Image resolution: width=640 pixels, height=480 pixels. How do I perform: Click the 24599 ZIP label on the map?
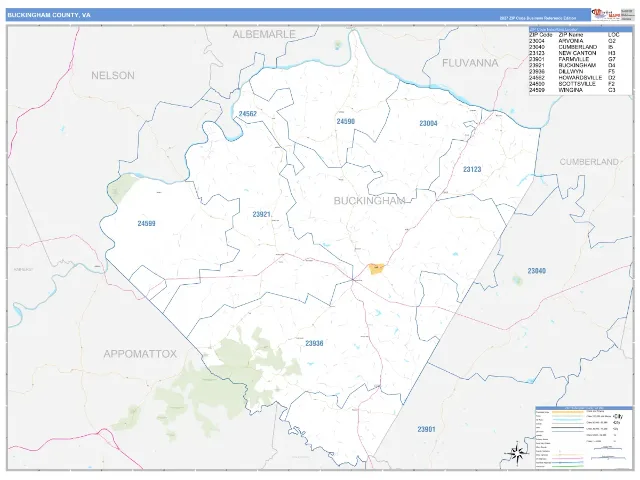(146, 223)
